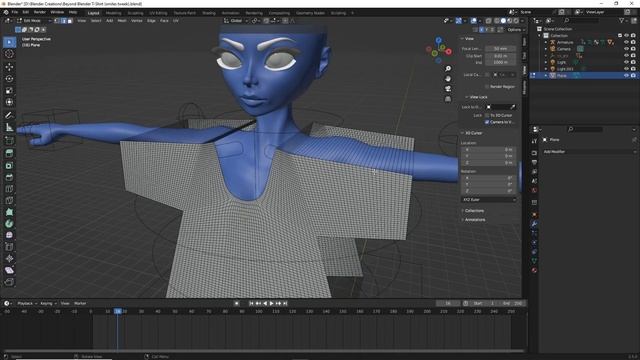Open the Edit Mode dropdown
This screenshot has height=360, width=640.
tap(34, 21)
